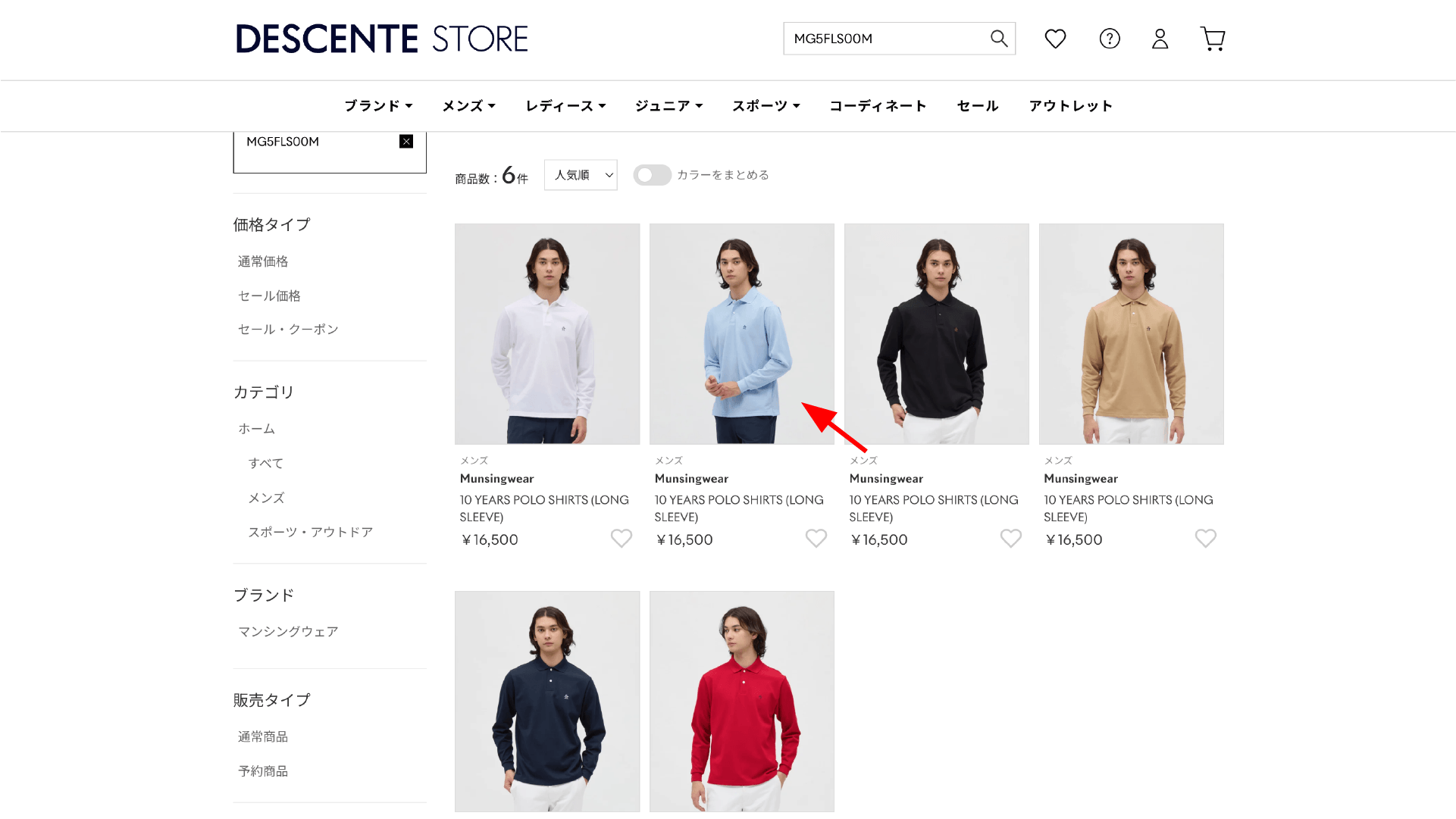
Task: Open the アウトレット nav item
Action: [x=1071, y=106]
